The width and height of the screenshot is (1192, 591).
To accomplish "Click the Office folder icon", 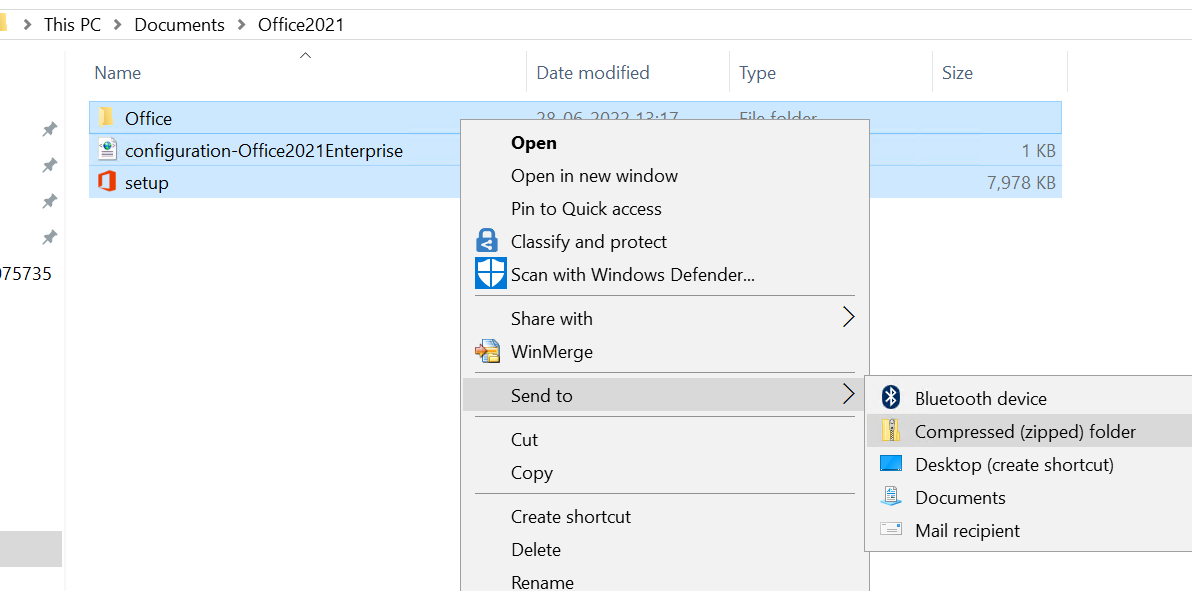I will tap(107, 118).
